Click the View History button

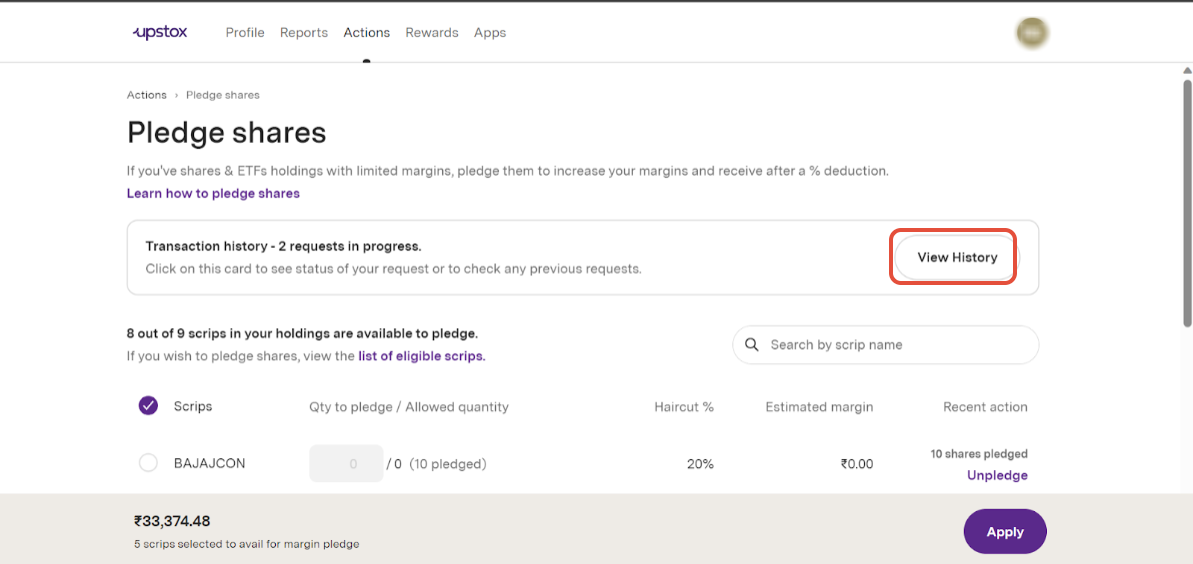pyautogui.click(x=956, y=257)
